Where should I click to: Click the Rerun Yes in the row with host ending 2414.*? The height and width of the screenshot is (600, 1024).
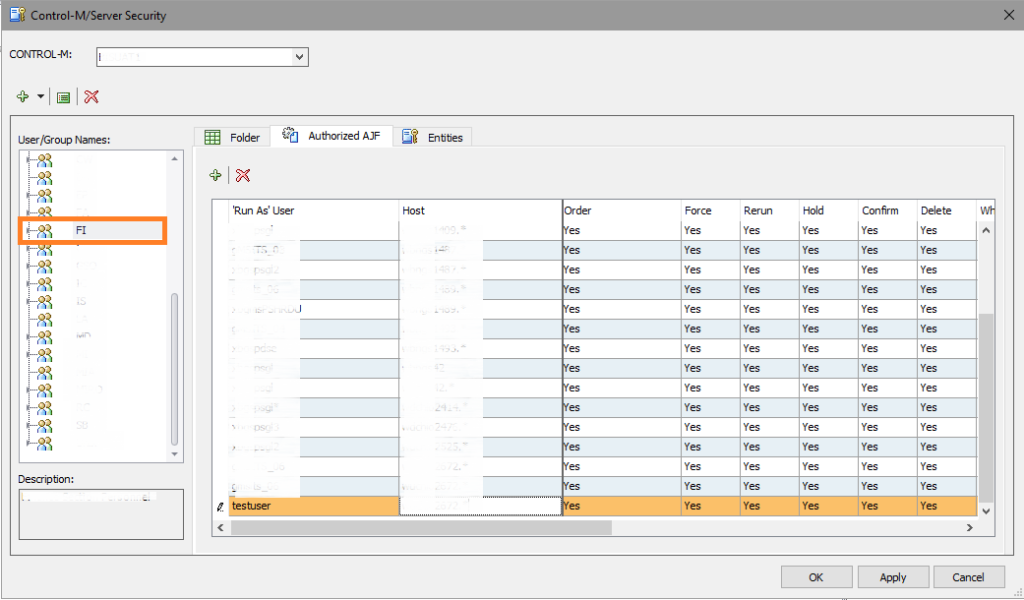click(x=752, y=407)
